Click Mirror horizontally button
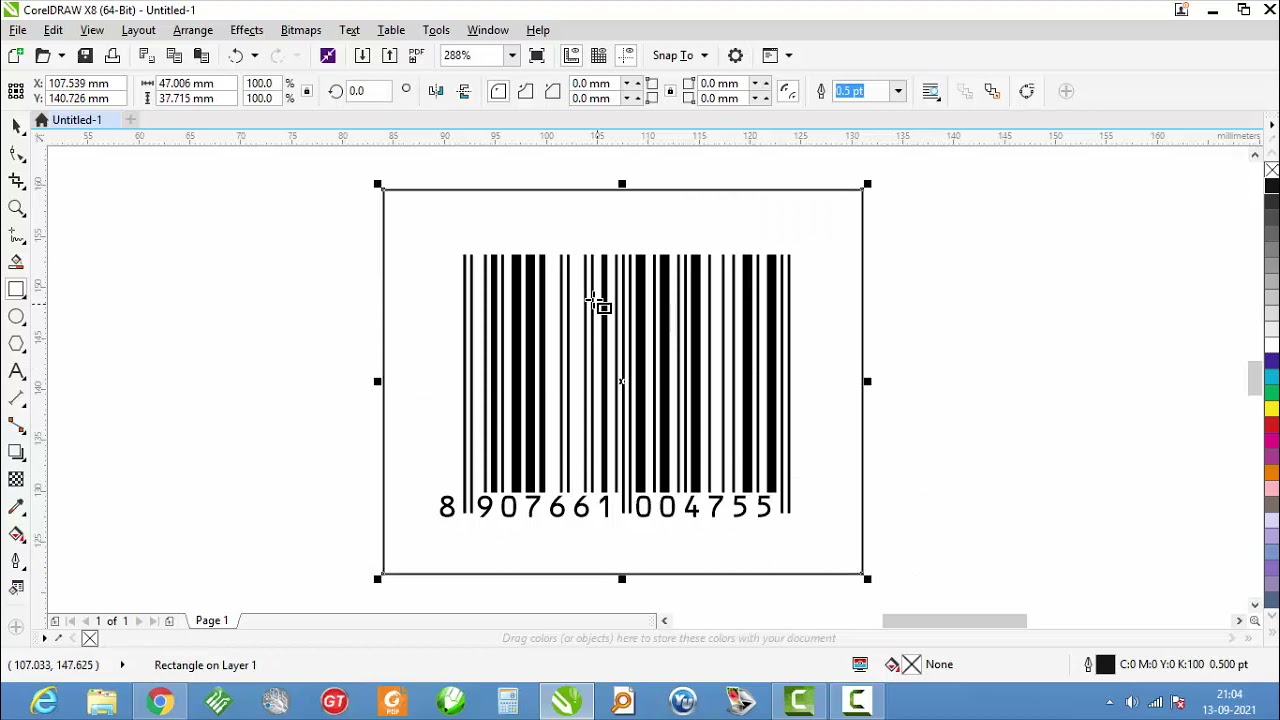Screen dimensions: 1280x720 tap(436, 91)
